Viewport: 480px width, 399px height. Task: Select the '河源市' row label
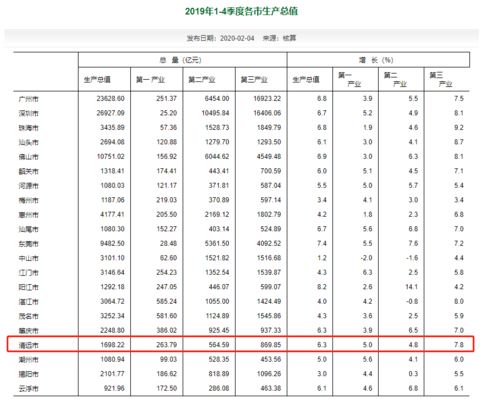tap(29, 186)
